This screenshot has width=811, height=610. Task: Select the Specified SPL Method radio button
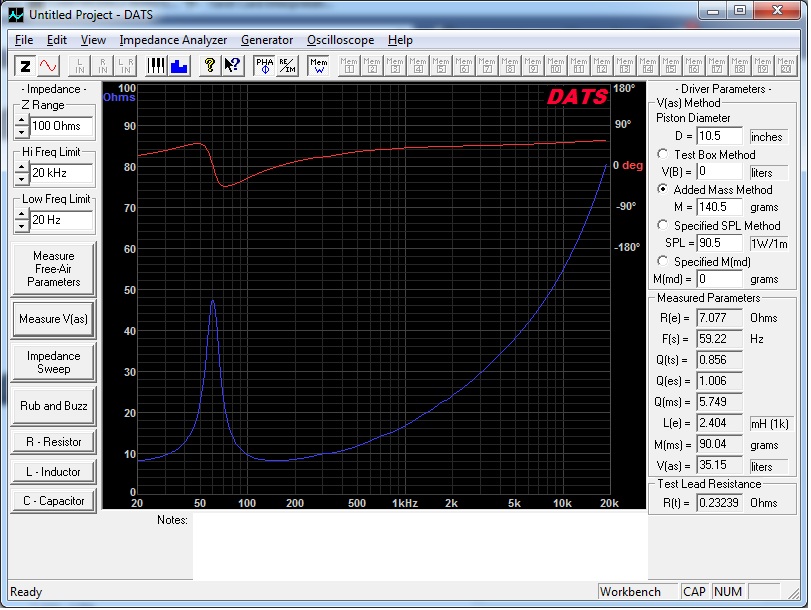click(x=662, y=225)
